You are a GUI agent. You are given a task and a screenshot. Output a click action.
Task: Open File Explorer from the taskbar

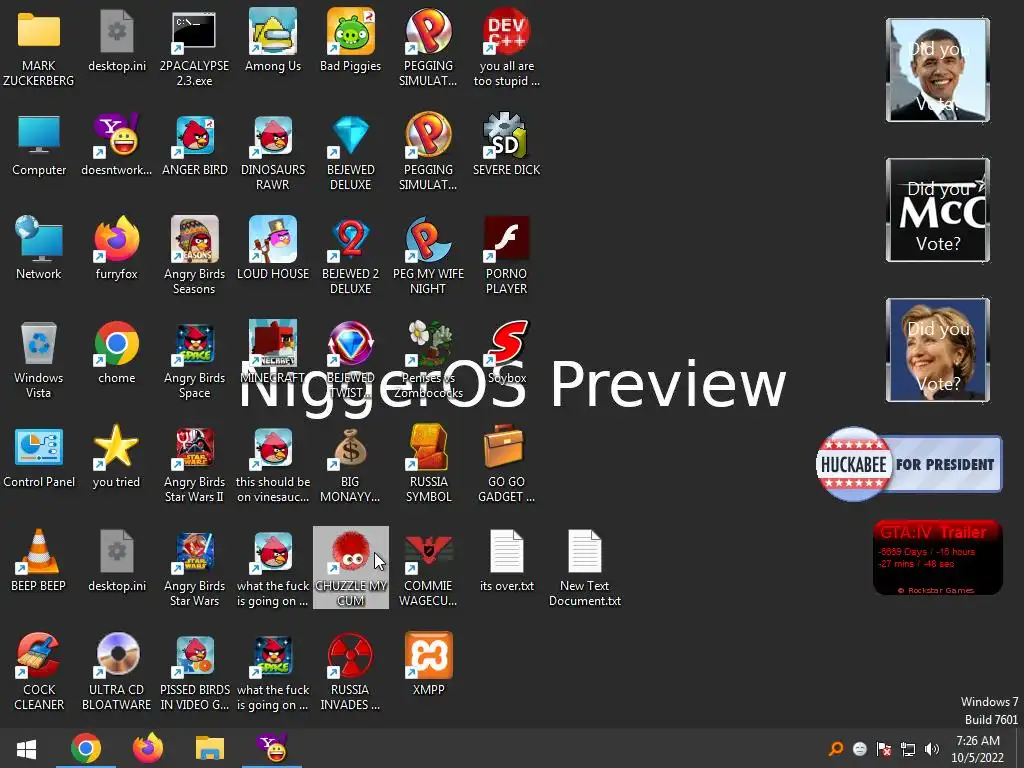point(210,748)
